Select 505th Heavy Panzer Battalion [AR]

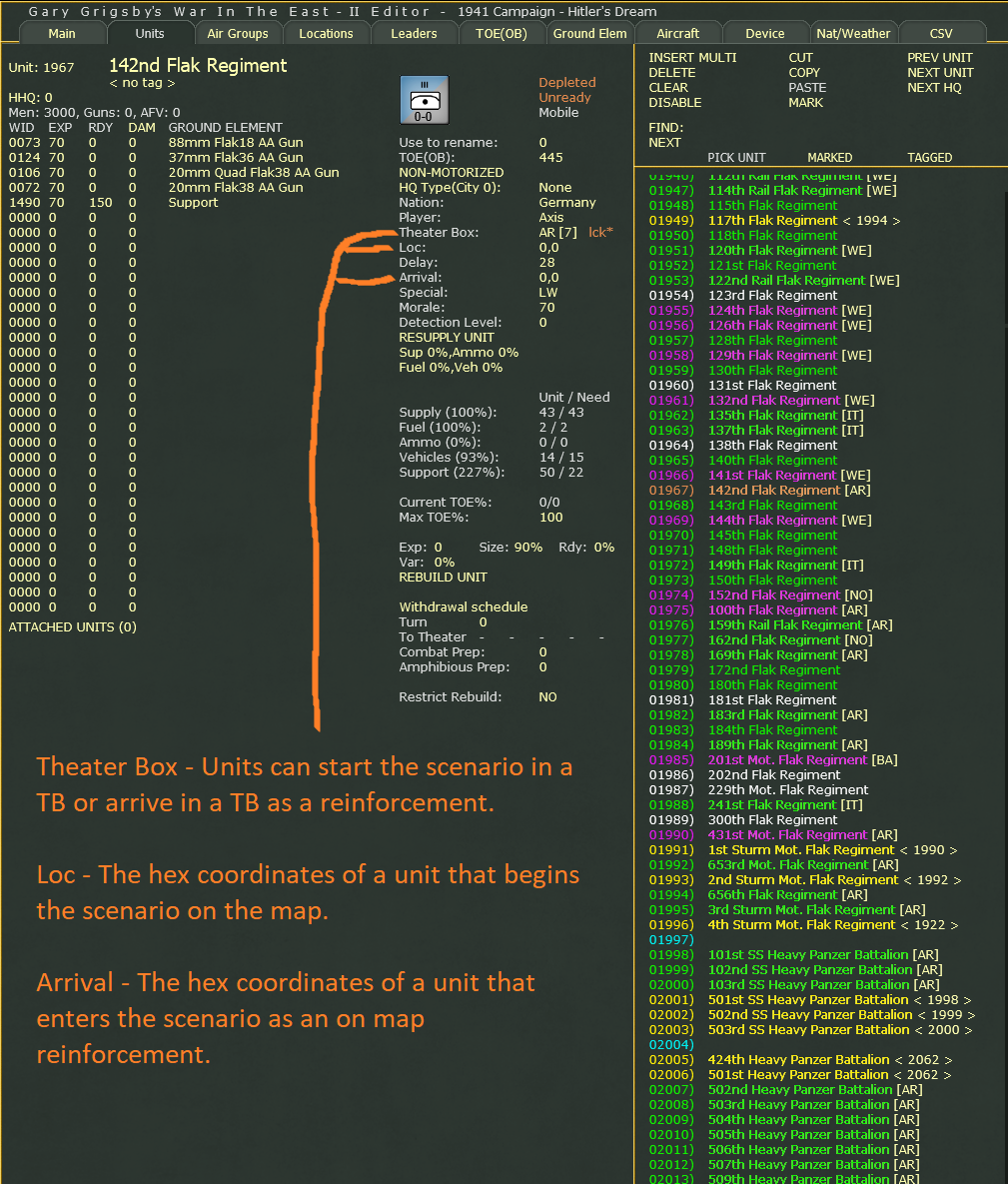tap(813, 1134)
